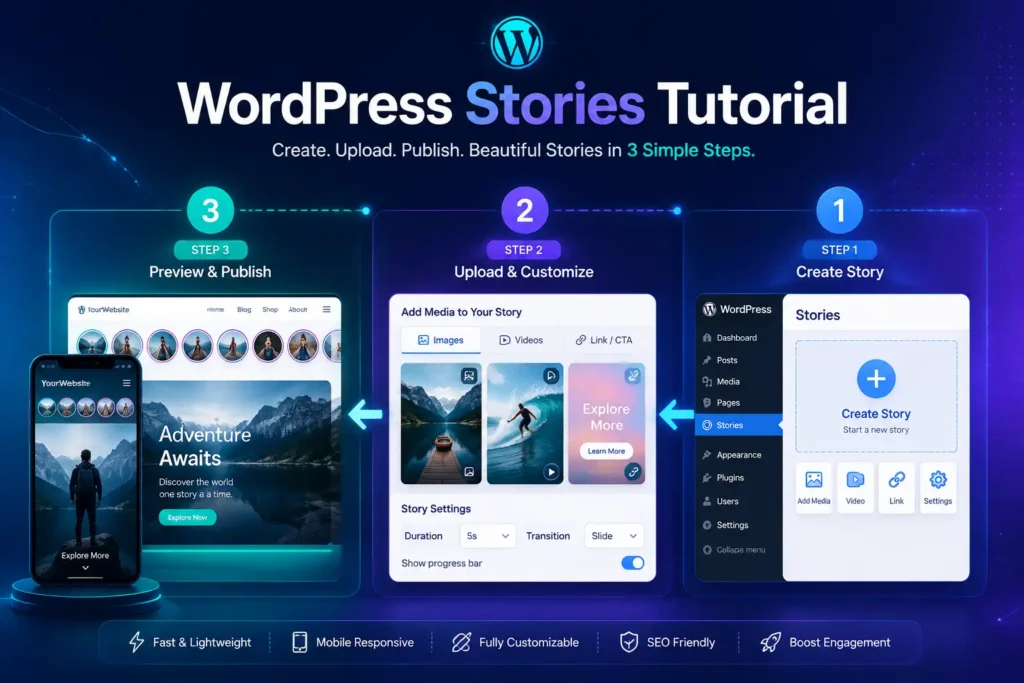Screen dimensions: 1024x683
Task: Click the Add Media tile icon
Action: 814,480
